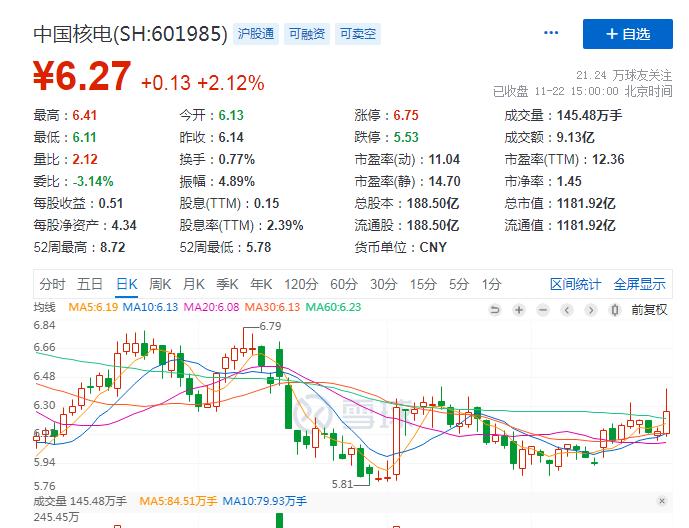Click the 均线 label above the chart

tap(44, 307)
